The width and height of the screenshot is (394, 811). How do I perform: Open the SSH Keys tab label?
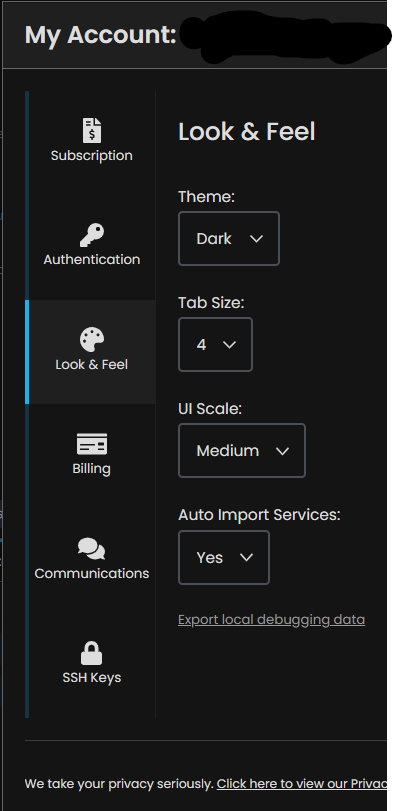tap(92, 678)
